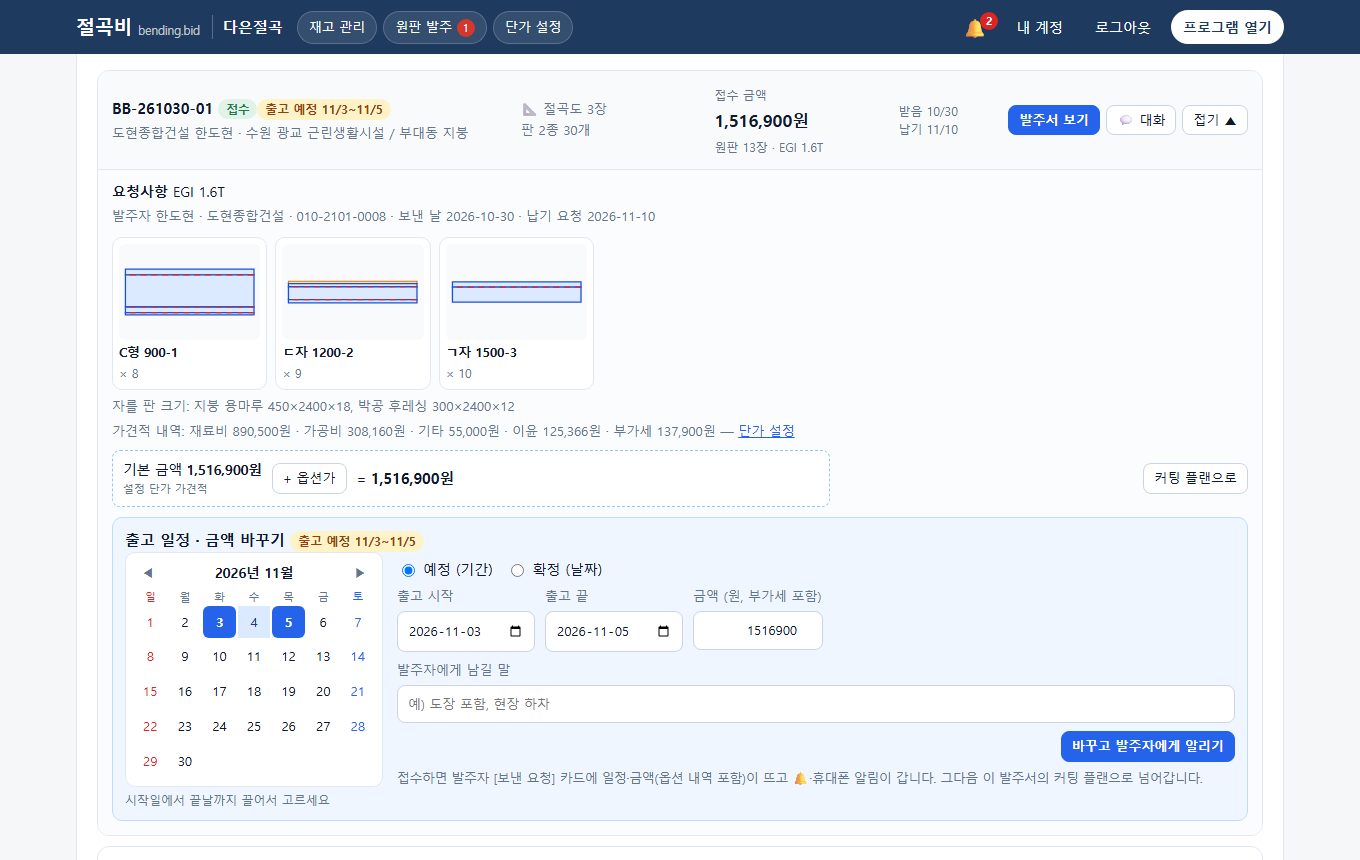Open the notification bell
The height and width of the screenshot is (860, 1360).
tap(975, 28)
